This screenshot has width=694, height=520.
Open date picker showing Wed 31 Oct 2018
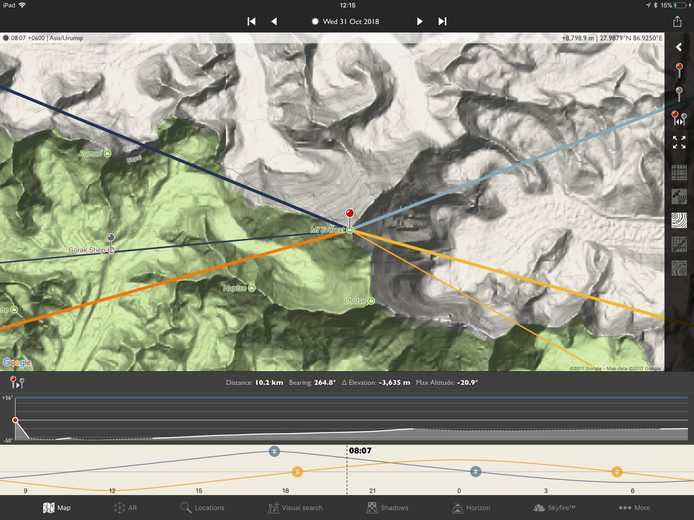346,21
